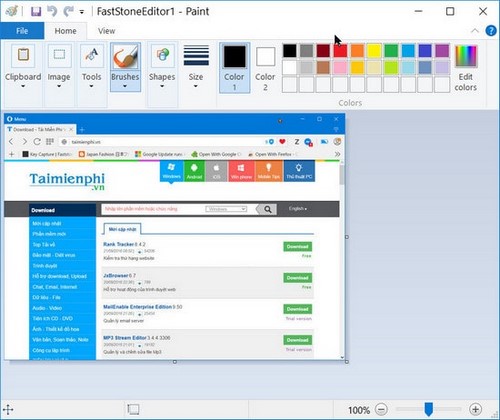Select the Color 1 button
The height and width of the screenshot is (420, 500).
[234, 68]
